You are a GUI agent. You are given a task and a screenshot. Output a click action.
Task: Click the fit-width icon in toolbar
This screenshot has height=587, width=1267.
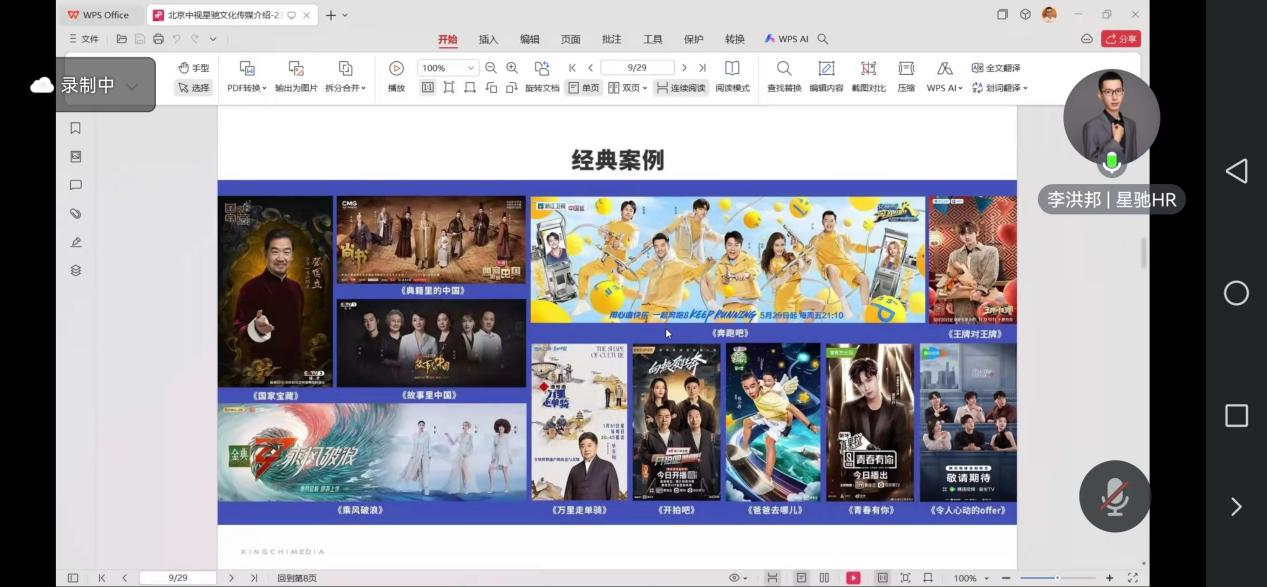(x=470, y=88)
